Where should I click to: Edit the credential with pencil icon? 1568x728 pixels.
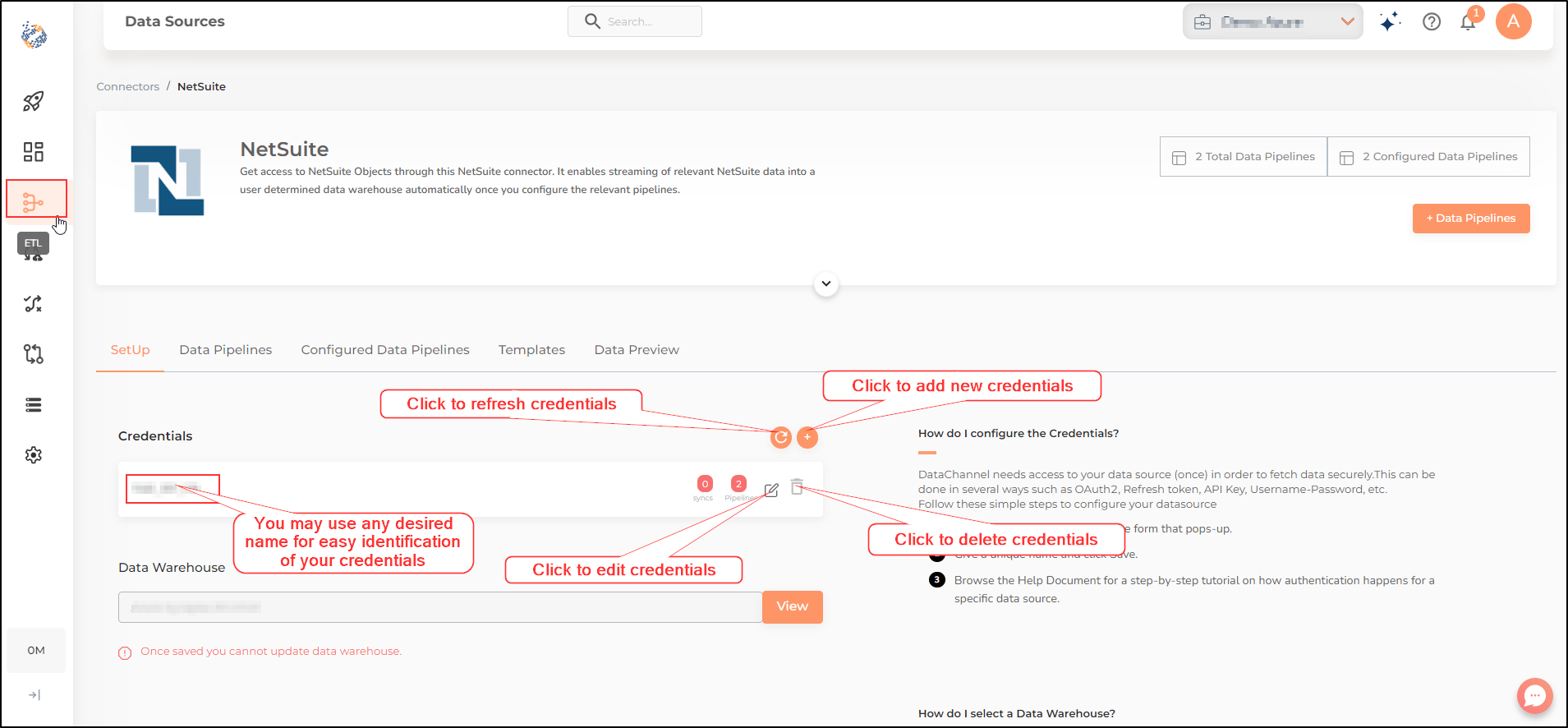(x=770, y=491)
